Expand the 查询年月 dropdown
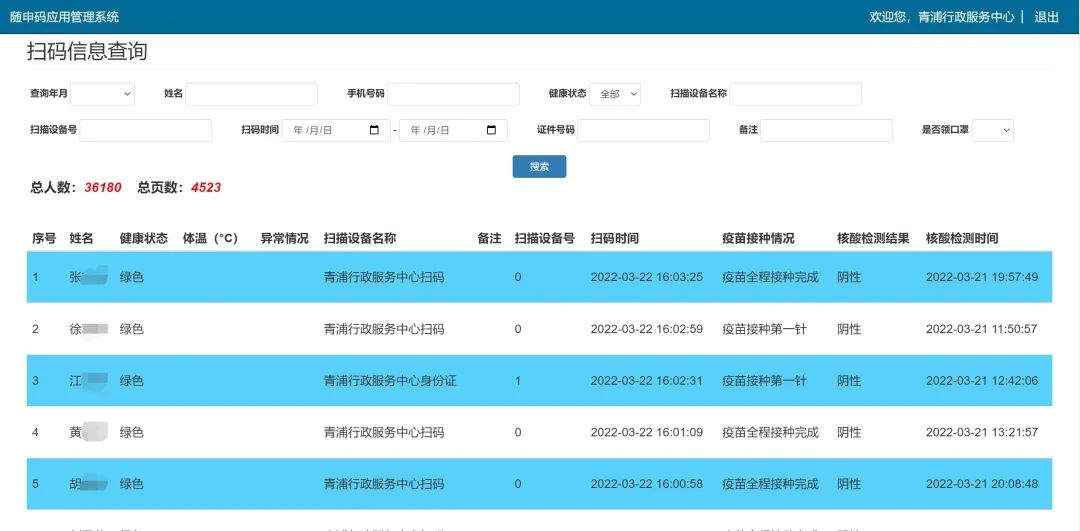Screen dimensions: 1080x531 (102, 94)
